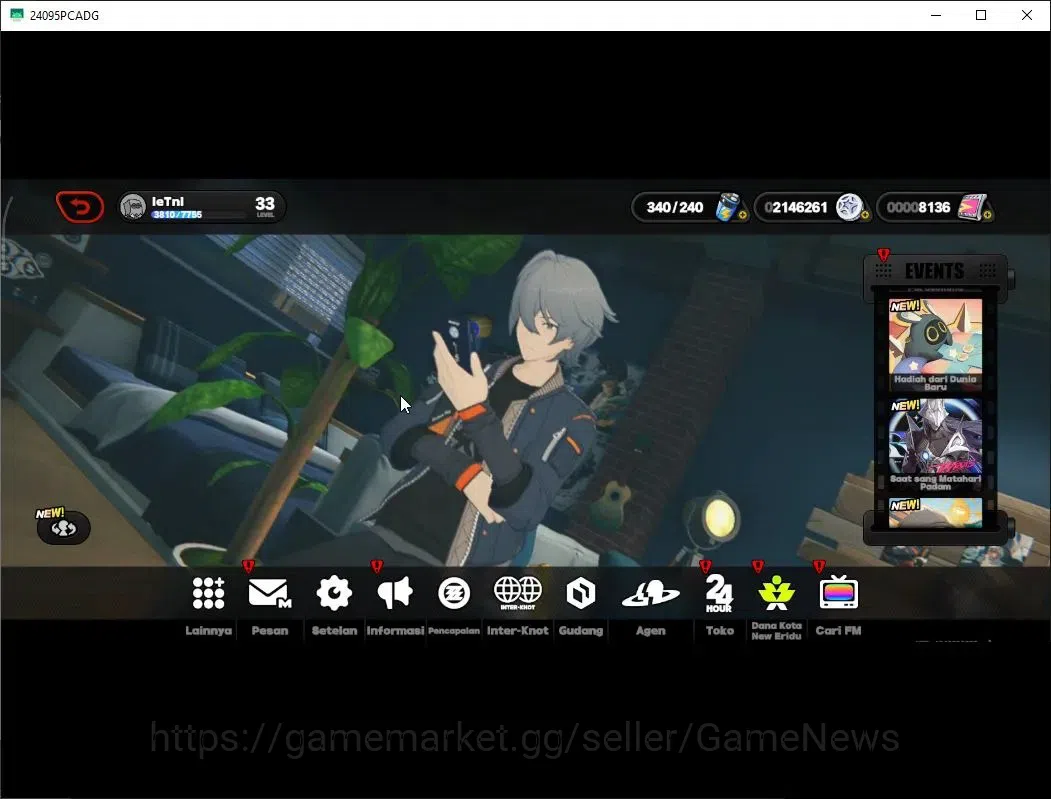Add film currency plus beside 00008136
This screenshot has height=799, width=1051.
[x=987, y=215]
